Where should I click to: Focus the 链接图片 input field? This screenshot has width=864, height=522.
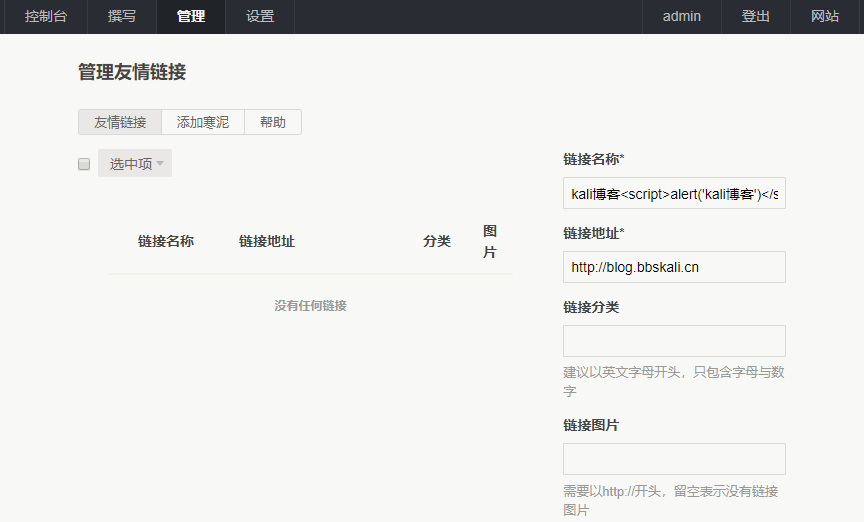(674, 459)
